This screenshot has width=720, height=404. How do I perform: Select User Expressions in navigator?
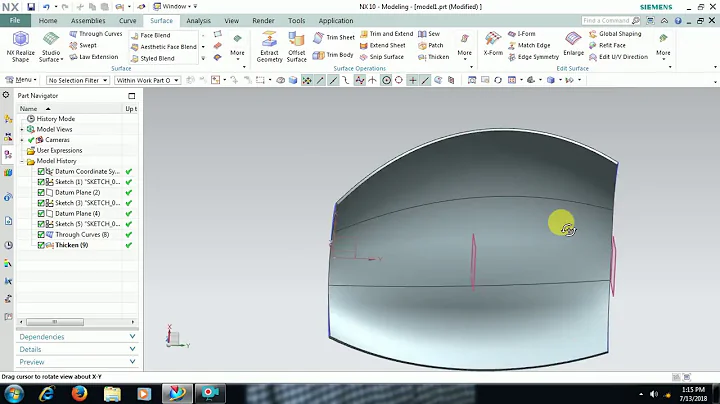click(59, 151)
